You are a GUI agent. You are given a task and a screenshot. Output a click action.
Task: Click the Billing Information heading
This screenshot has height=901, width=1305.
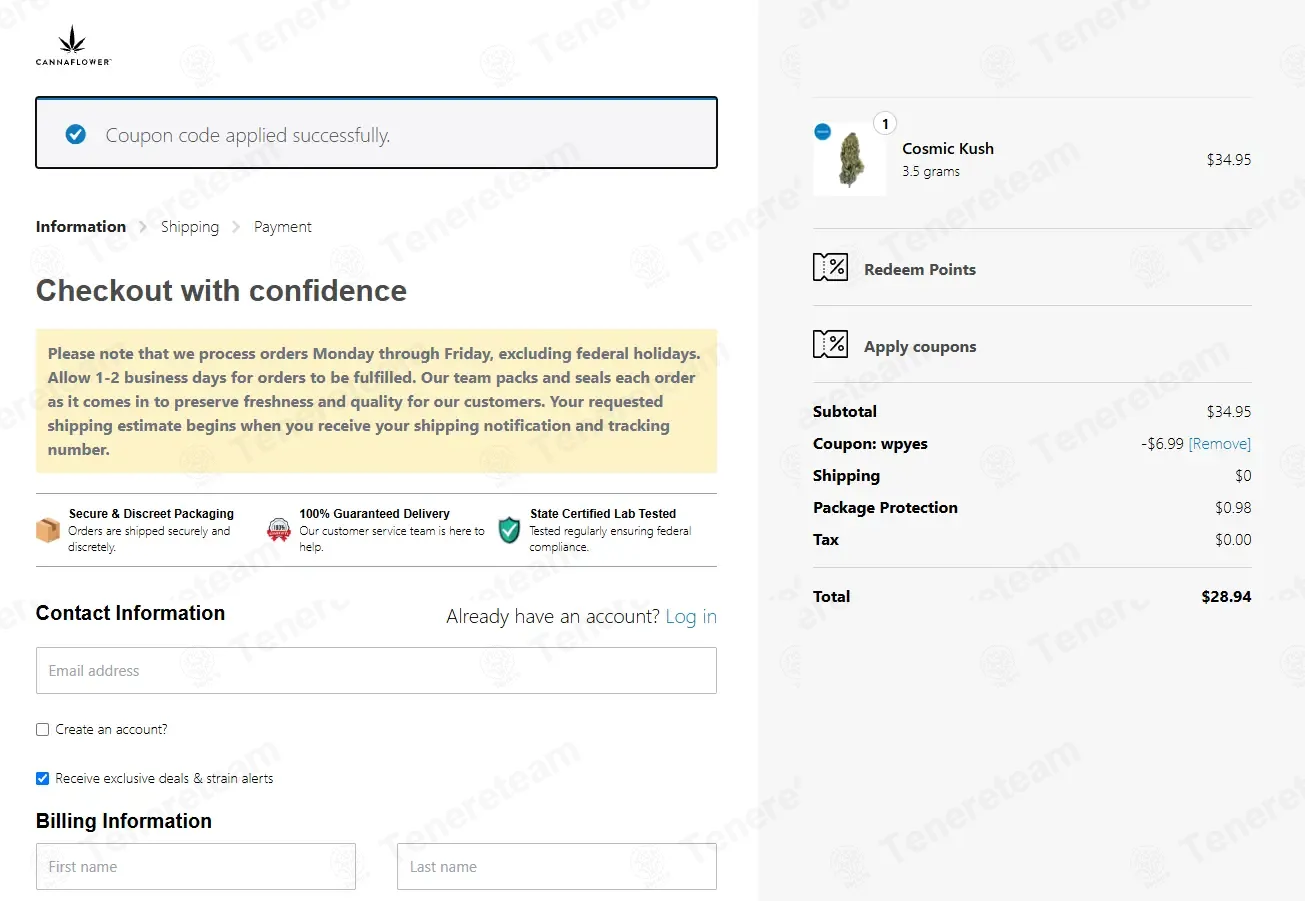point(124,821)
